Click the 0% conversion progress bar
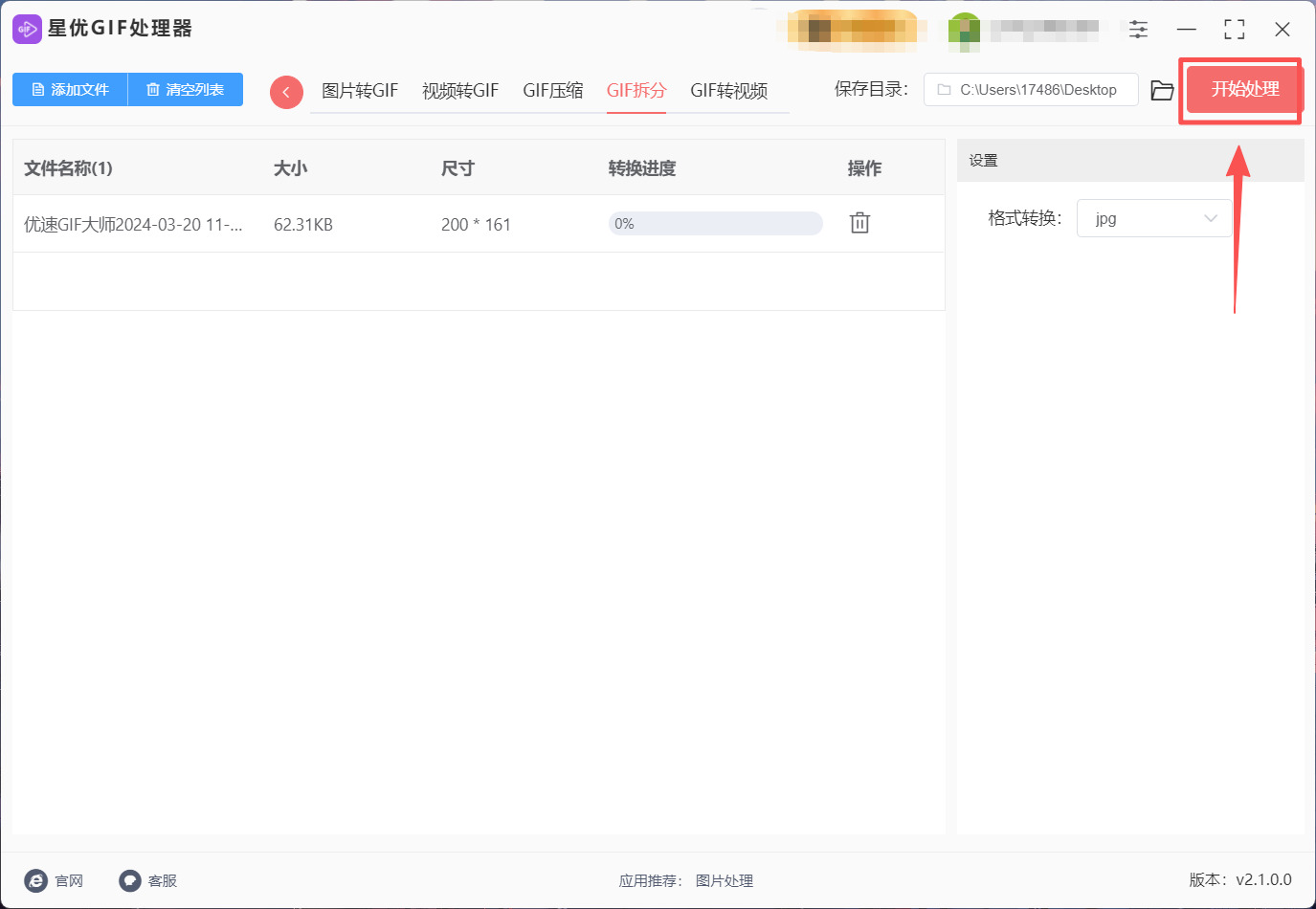Image resolution: width=1316 pixels, height=909 pixels. tap(716, 223)
